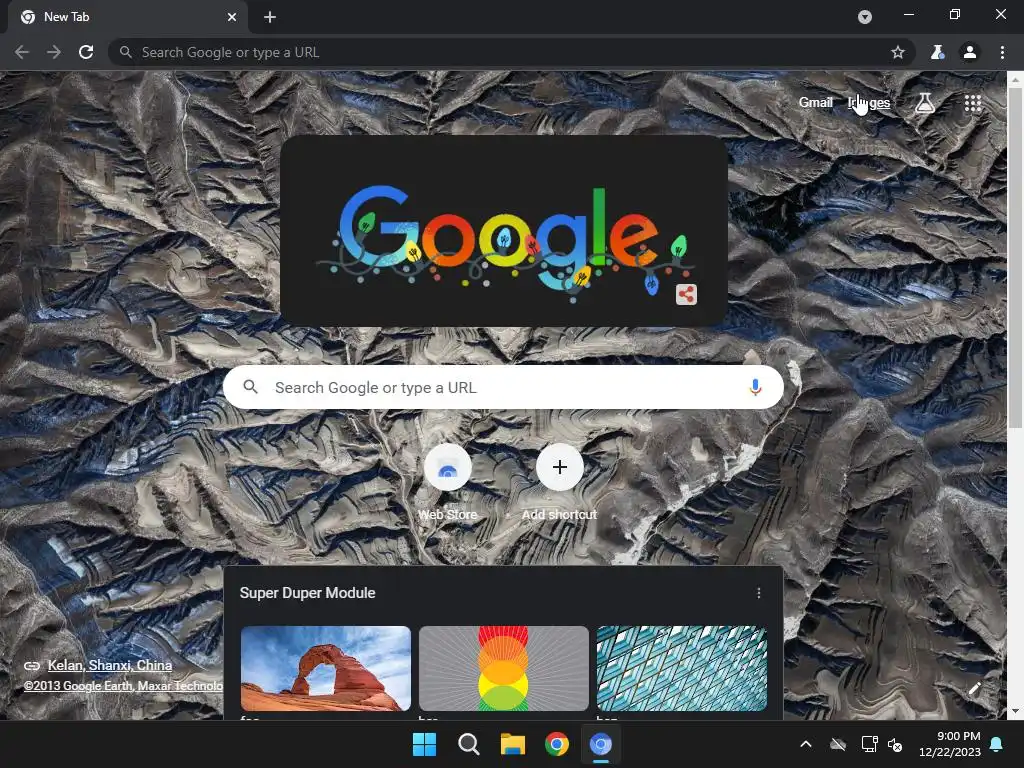The image size is (1024, 768).
Task: Click the Super Duper Module title
Action: pyautogui.click(x=308, y=593)
